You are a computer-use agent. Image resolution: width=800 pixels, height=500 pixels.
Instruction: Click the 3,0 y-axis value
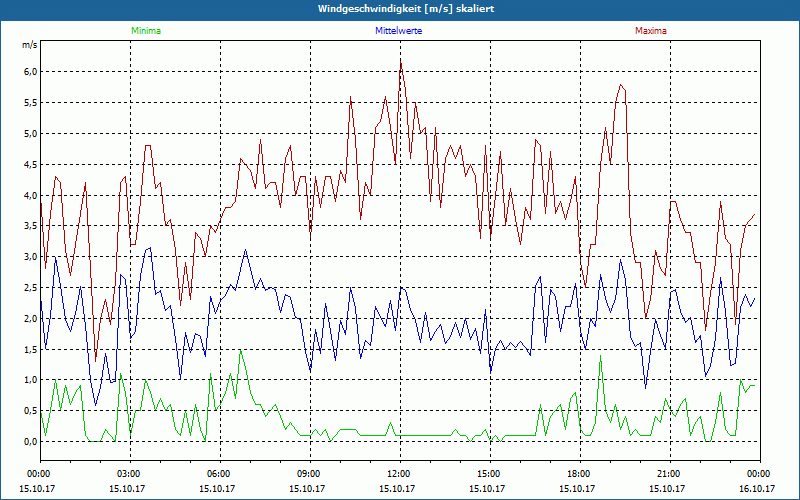click(31, 257)
